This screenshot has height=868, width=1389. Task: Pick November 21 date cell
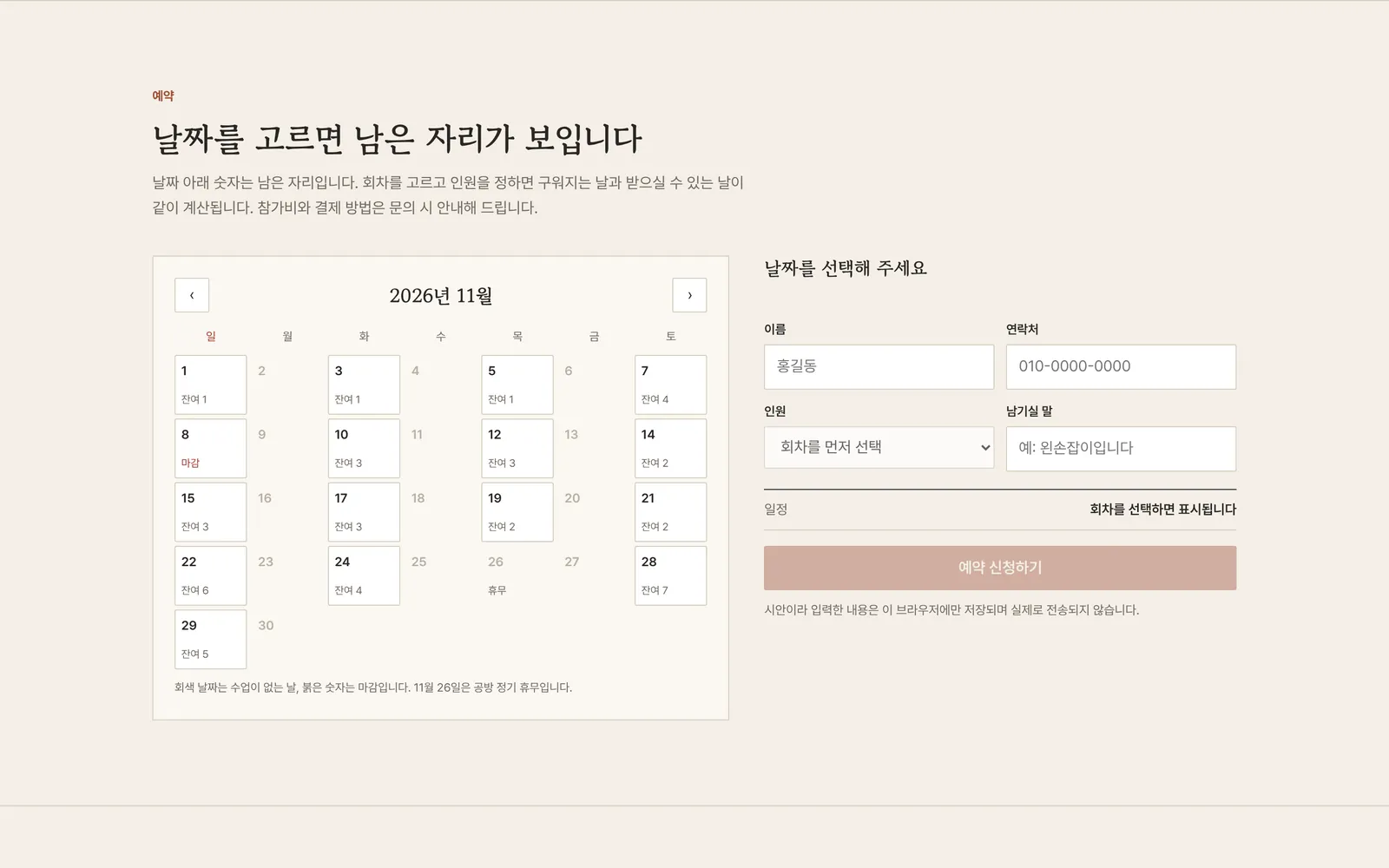(x=670, y=512)
